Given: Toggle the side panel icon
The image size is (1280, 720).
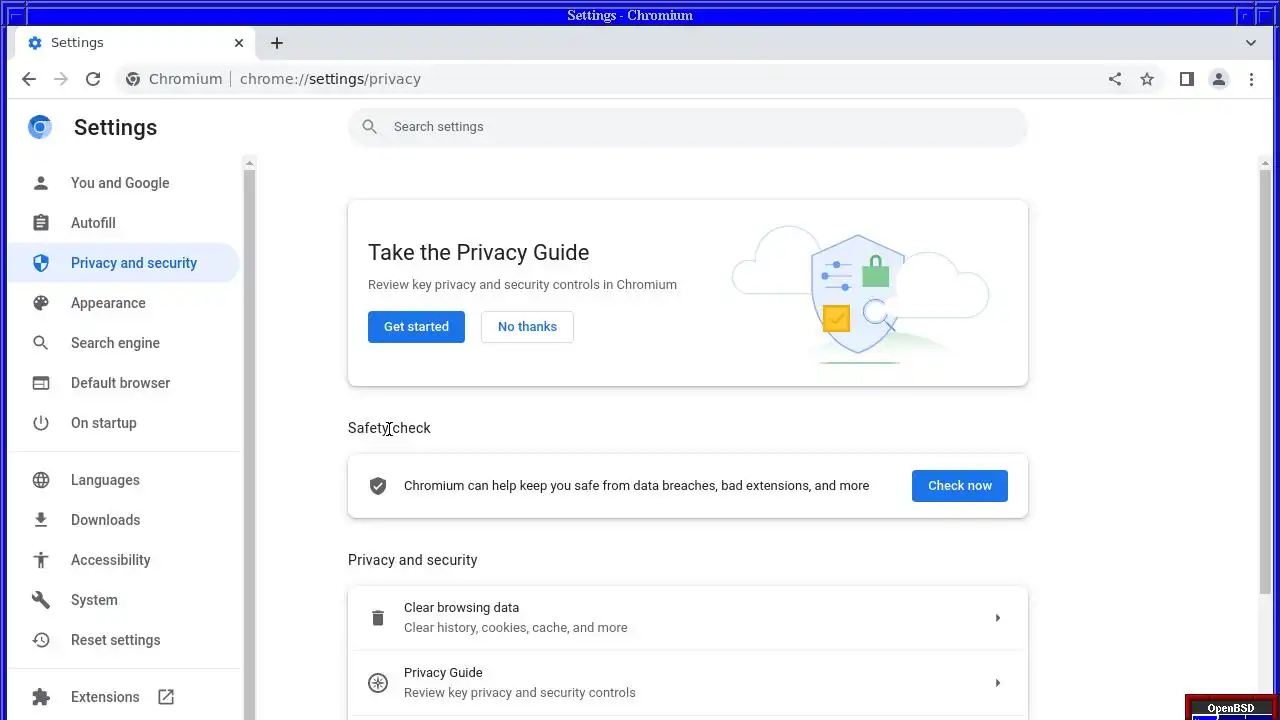Looking at the screenshot, I should 1187,79.
